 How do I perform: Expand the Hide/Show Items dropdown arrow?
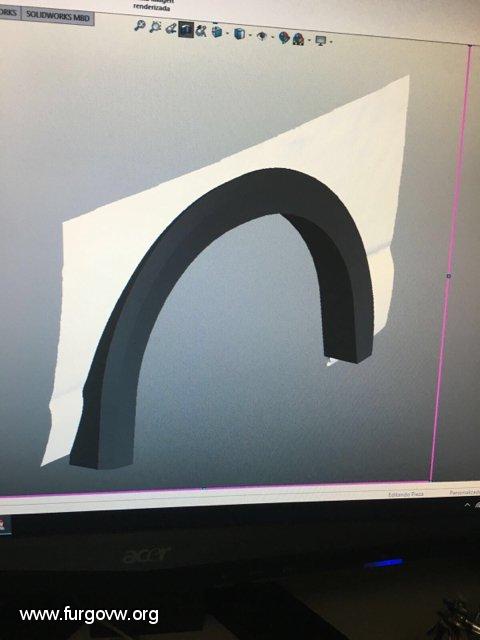(x=272, y=37)
